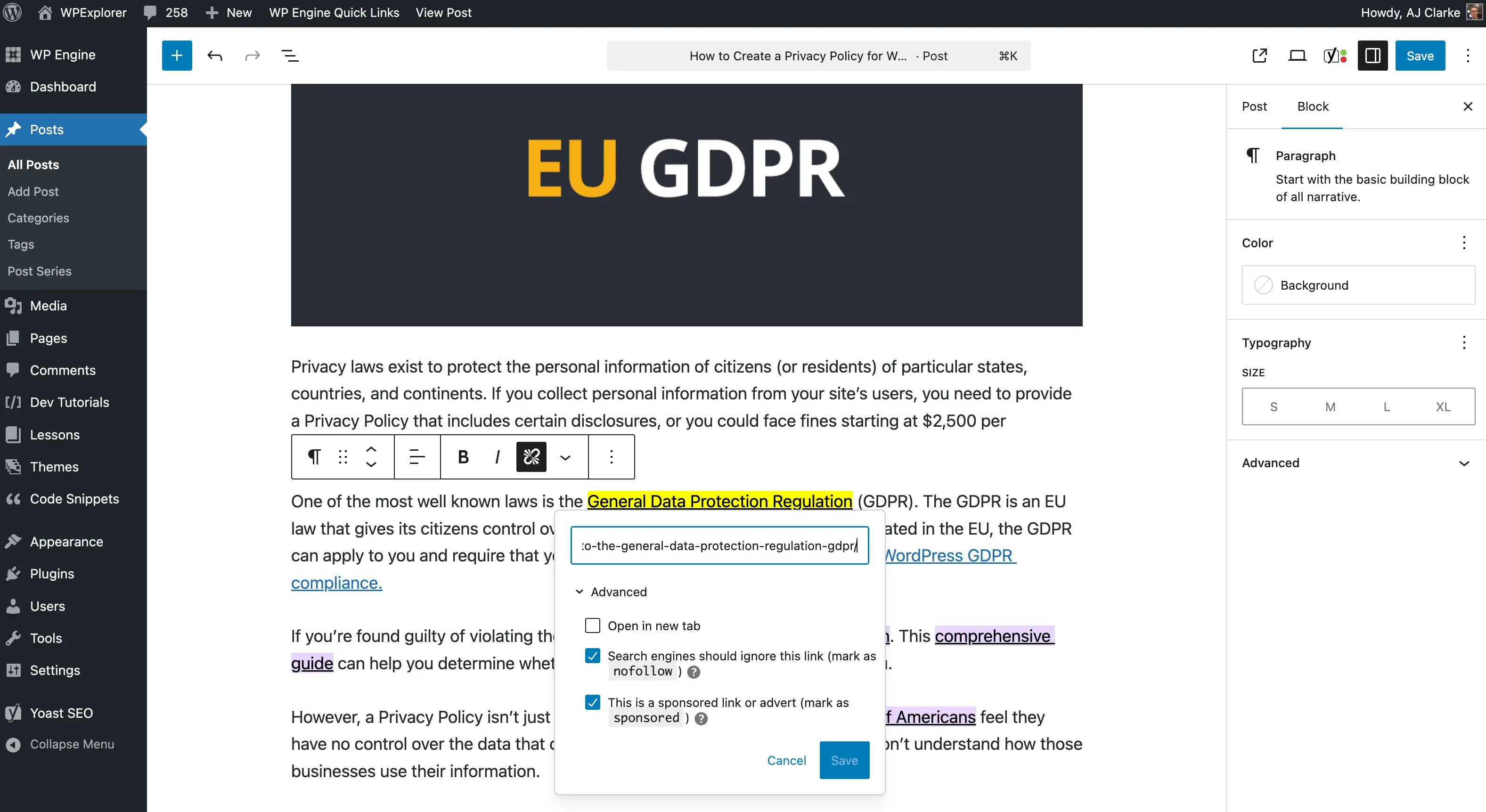Screen dimensions: 1486x812
Task: Open the document overview list icon
Action: point(290,56)
